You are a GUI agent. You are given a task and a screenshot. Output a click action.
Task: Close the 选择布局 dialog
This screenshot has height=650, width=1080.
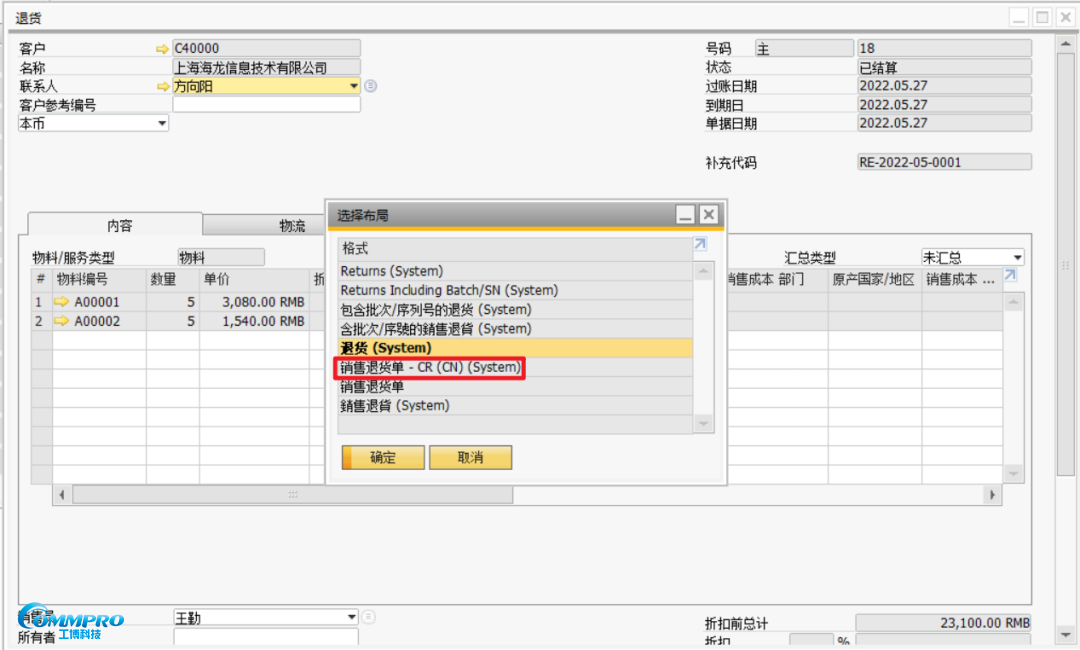pyautogui.click(x=708, y=215)
